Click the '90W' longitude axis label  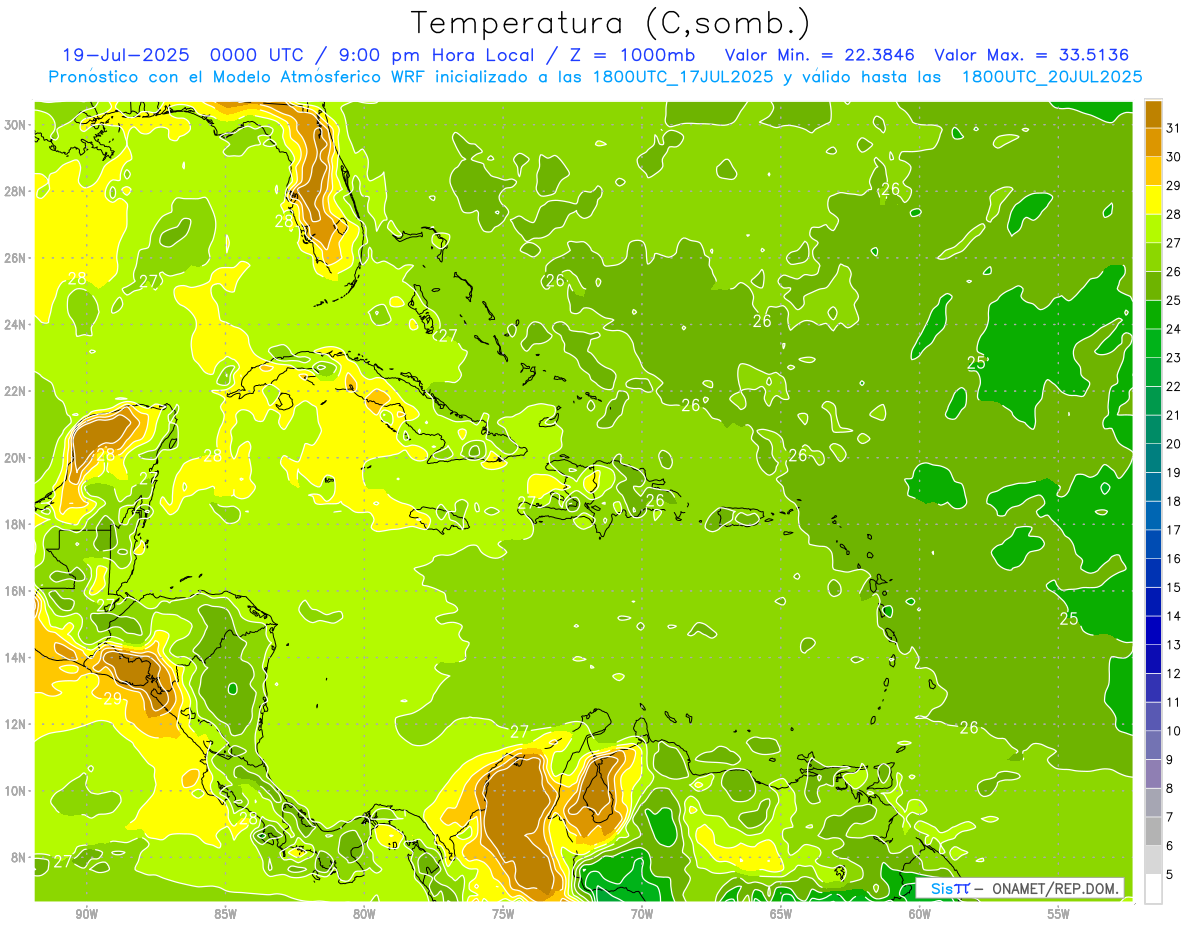tap(86, 914)
